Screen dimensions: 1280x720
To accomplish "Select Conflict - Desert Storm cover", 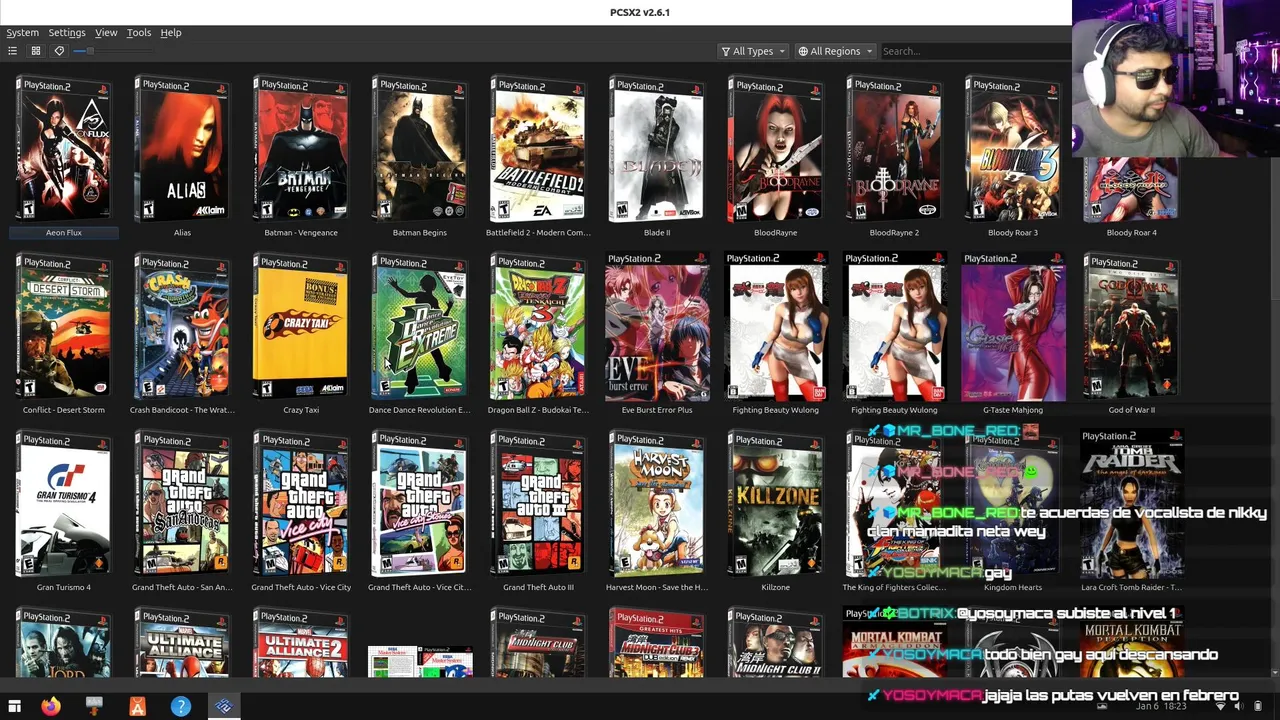I will click(64, 327).
